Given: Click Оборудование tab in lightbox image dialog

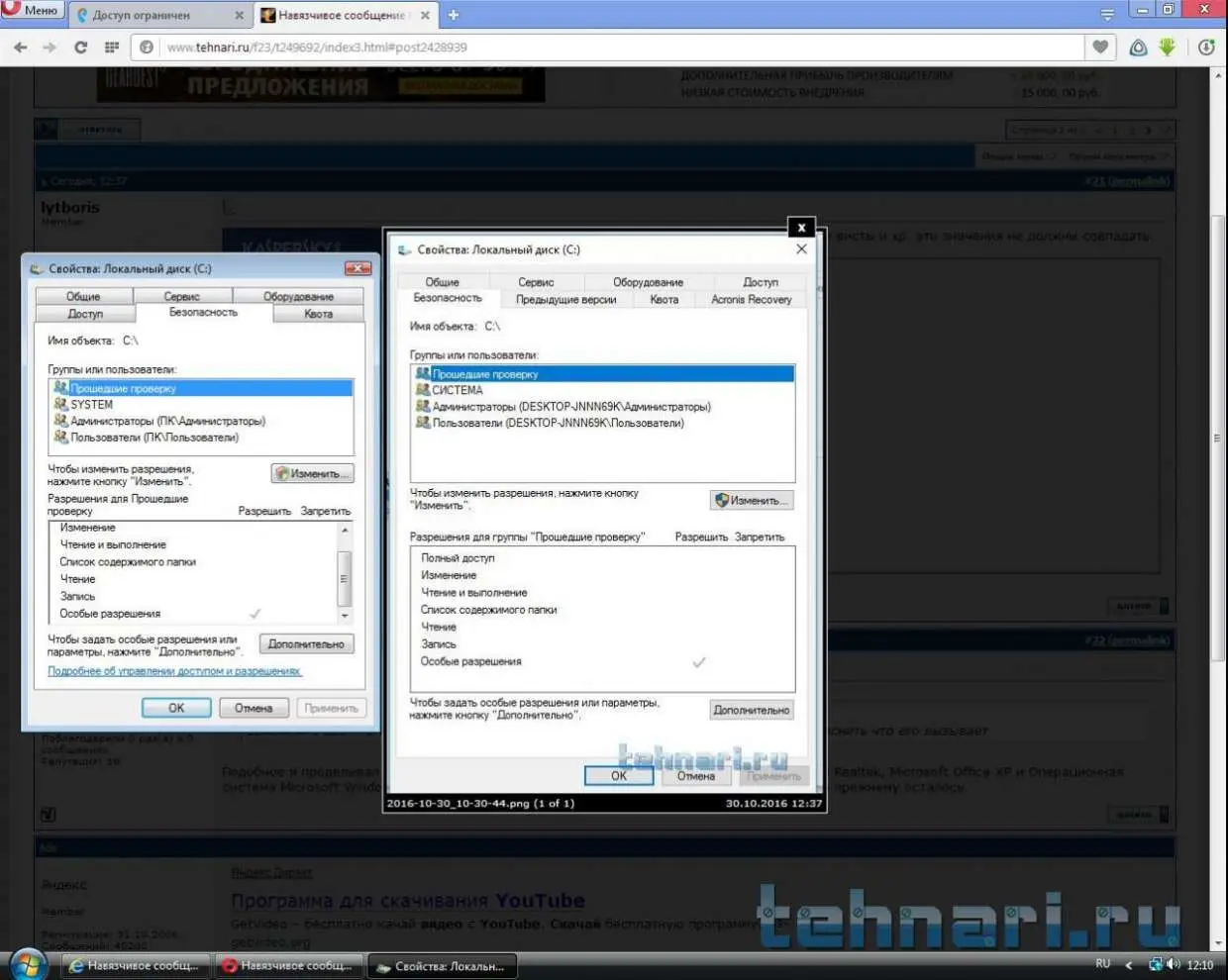Looking at the screenshot, I should 648,282.
